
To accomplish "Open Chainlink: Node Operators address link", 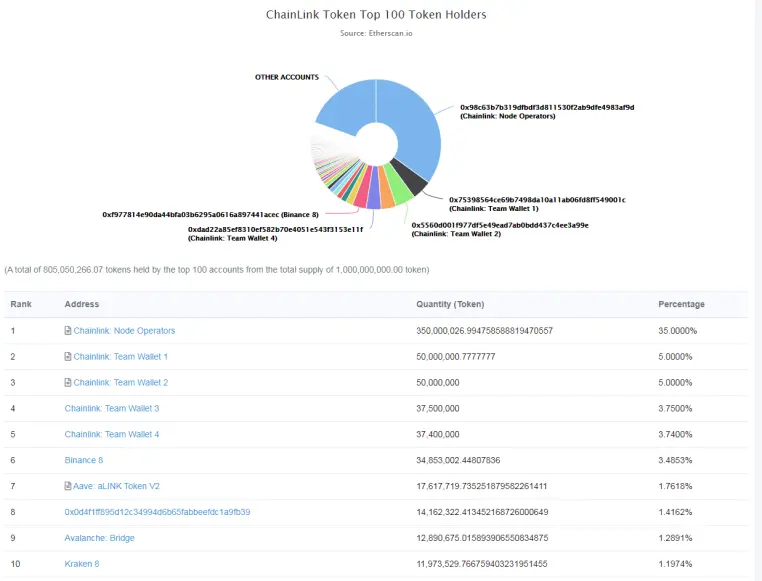I will tap(124, 331).
